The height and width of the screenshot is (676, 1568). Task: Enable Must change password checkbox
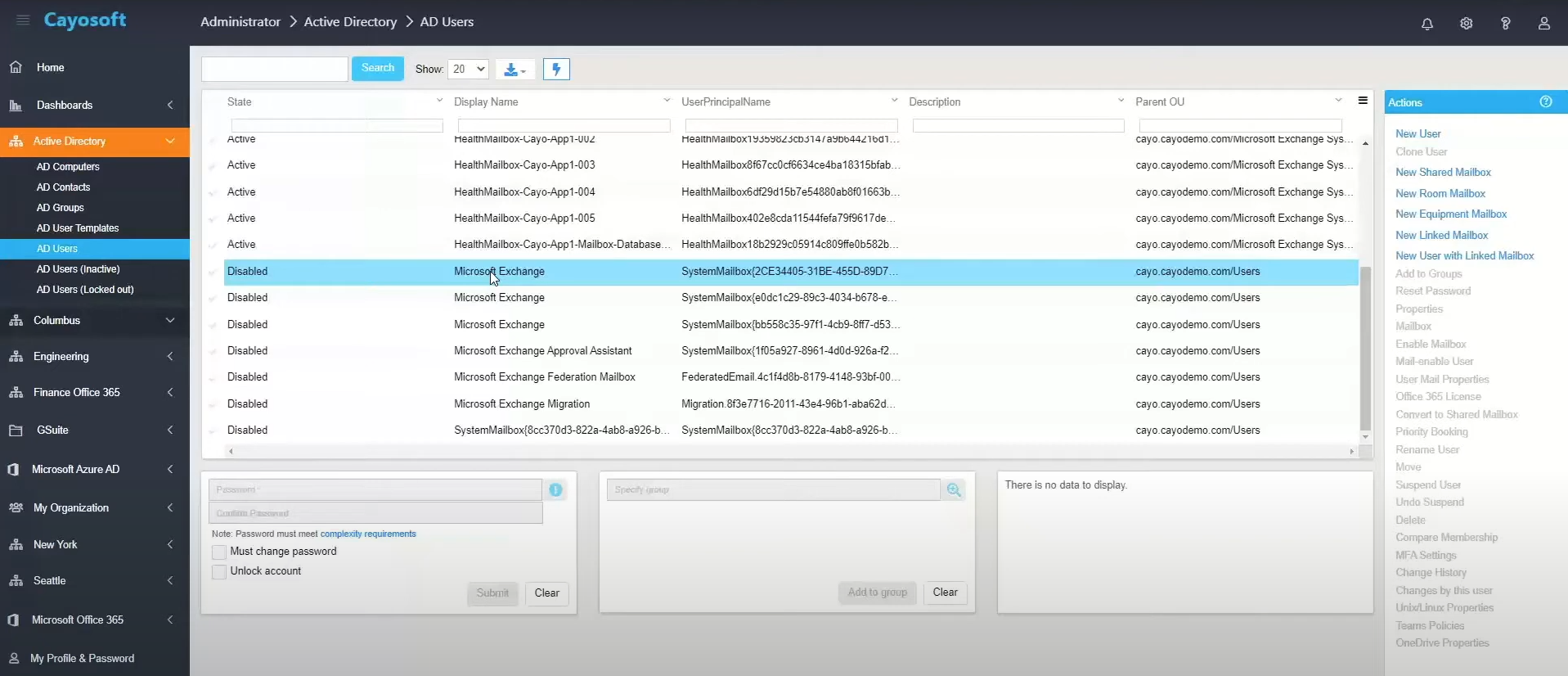[x=219, y=552]
